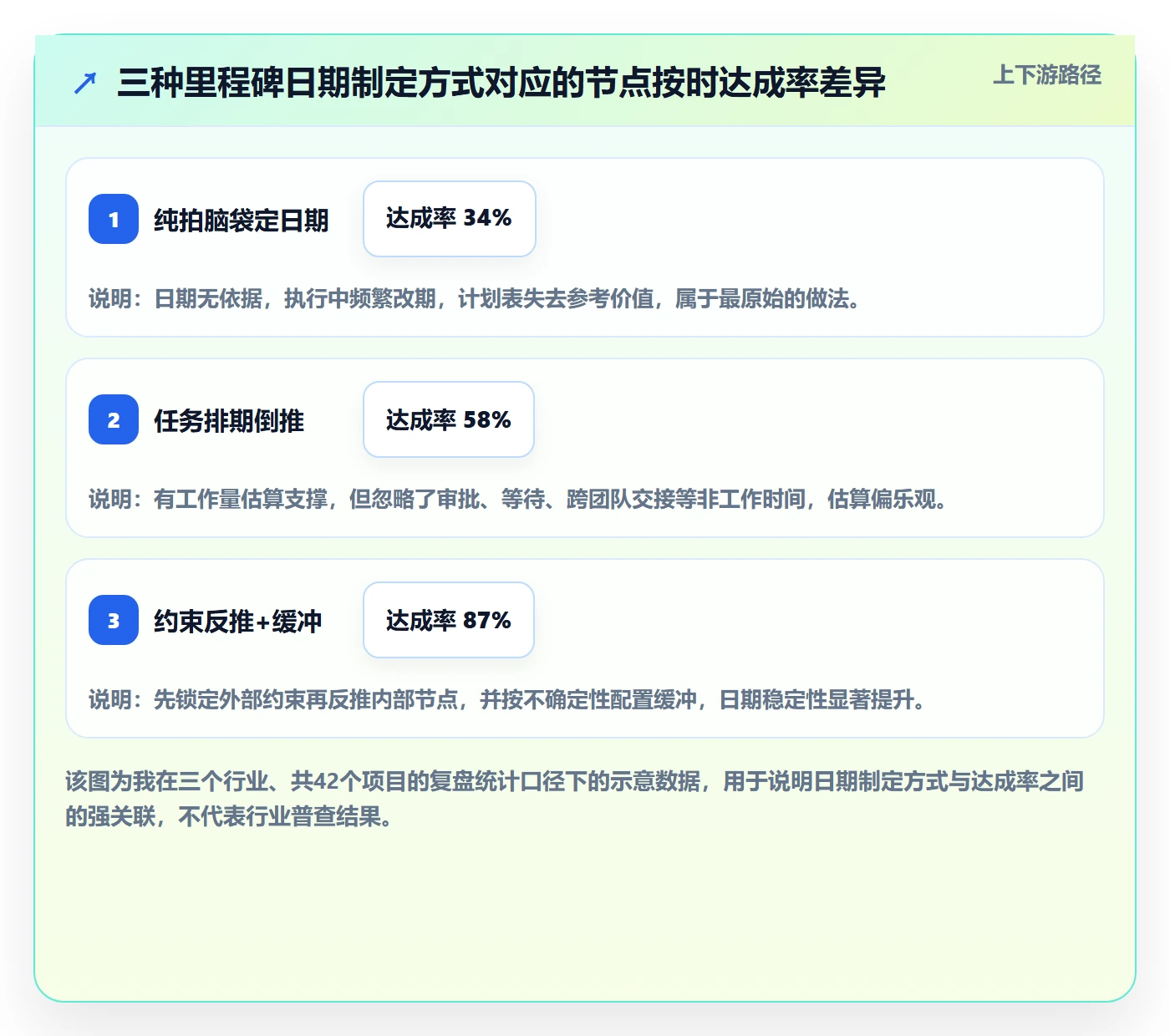The height and width of the screenshot is (1036, 1170).
Task: Click the number 3 badge
Action: [114, 620]
